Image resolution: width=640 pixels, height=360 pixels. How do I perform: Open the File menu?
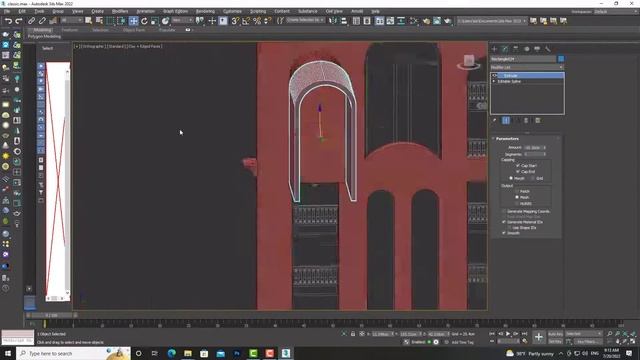click(x=7, y=11)
